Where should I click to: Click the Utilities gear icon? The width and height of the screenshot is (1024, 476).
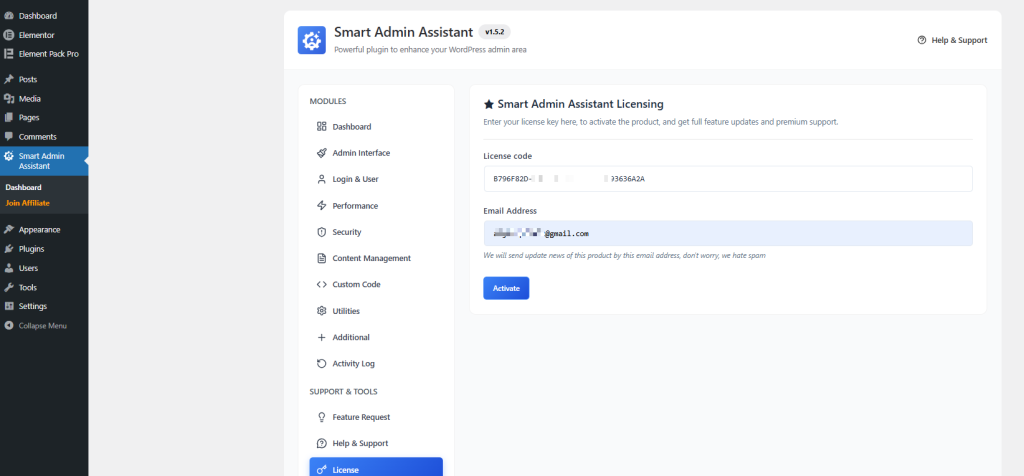pos(321,311)
